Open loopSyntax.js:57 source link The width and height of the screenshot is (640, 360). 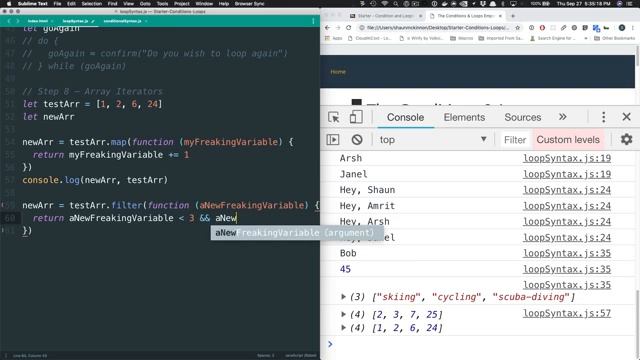tap(567, 313)
